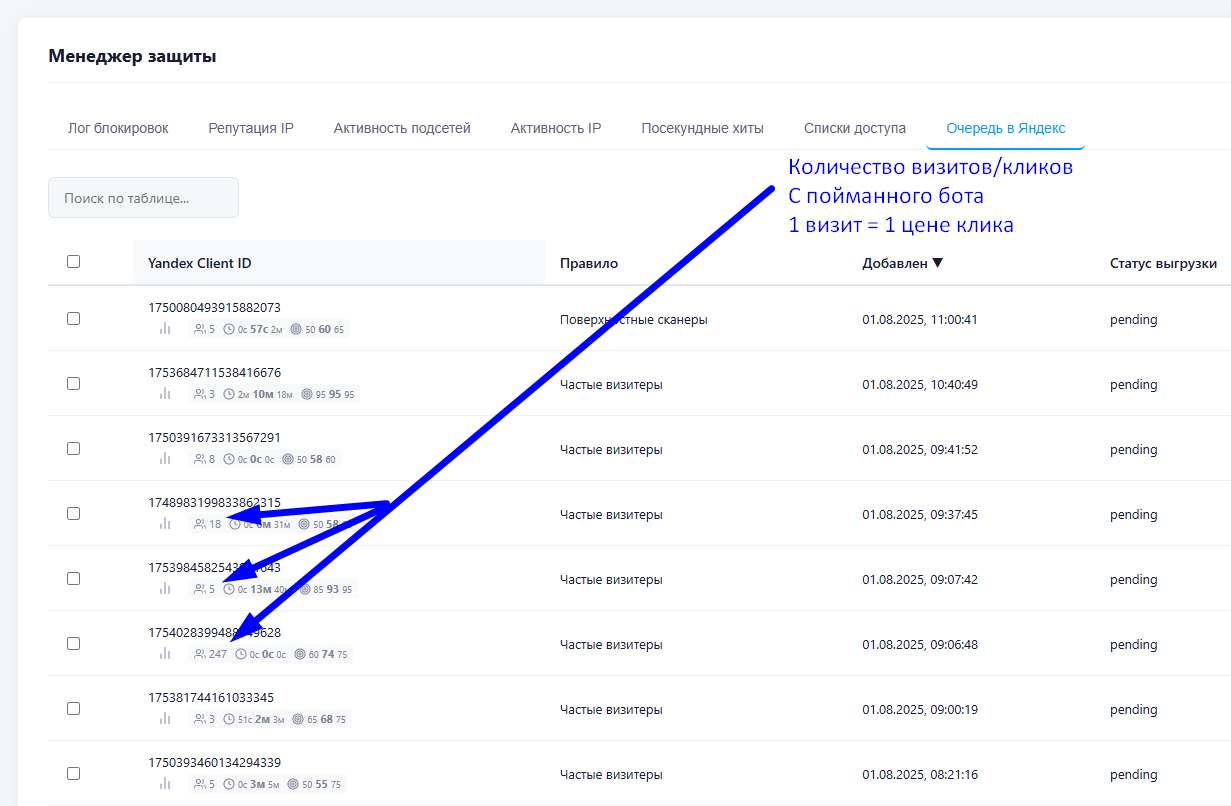
Task: Click Yandex Client ID column header
Action: pos(200,264)
